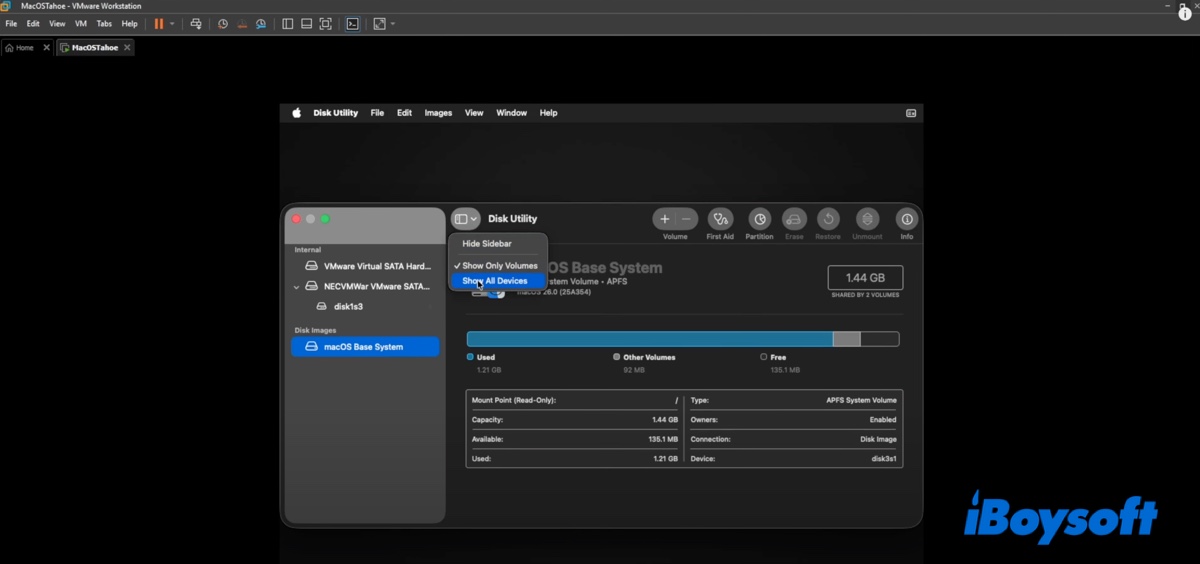This screenshot has width=1200, height=564.
Task: Click the Info toolbar icon
Action: pyautogui.click(x=906, y=219)
